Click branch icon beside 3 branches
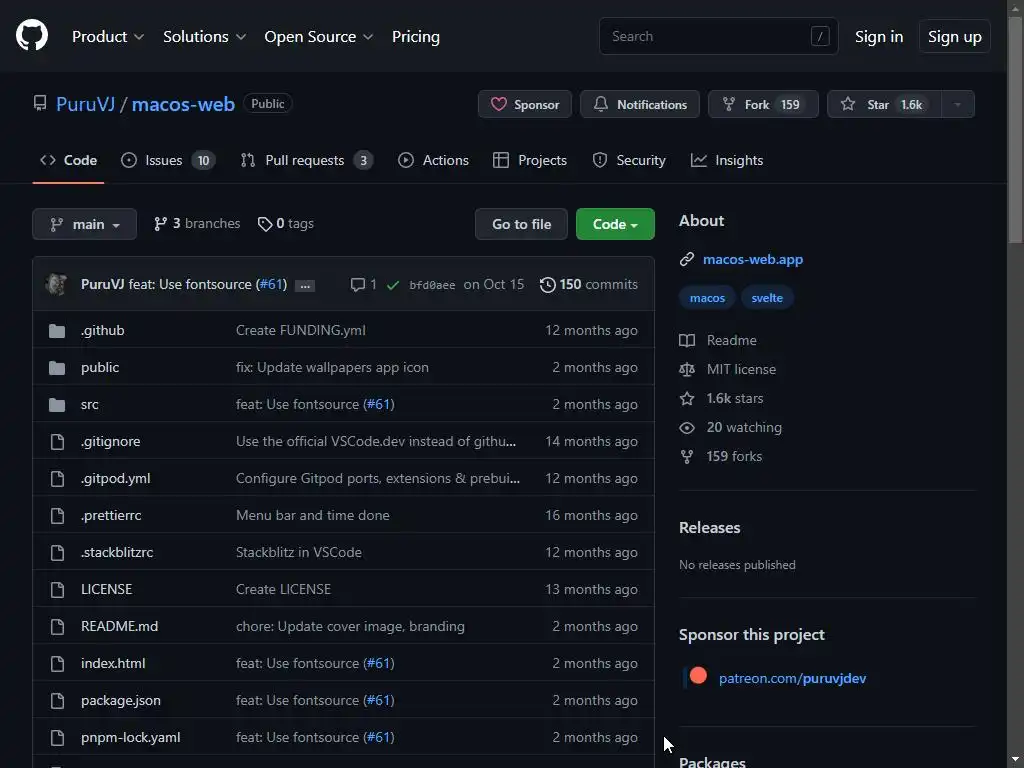The width and height of the screenshot is (1024, 768). [x=160, y=224]
